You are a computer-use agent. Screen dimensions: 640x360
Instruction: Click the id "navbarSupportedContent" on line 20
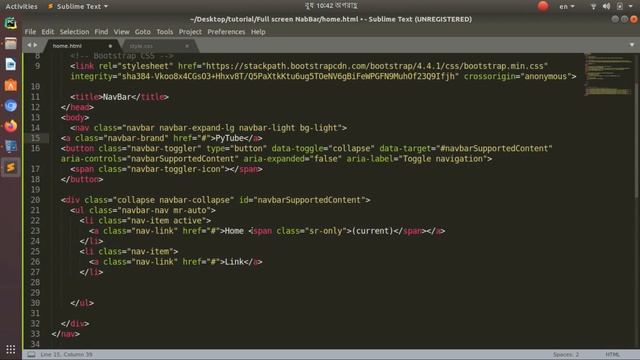coord(309,200)
